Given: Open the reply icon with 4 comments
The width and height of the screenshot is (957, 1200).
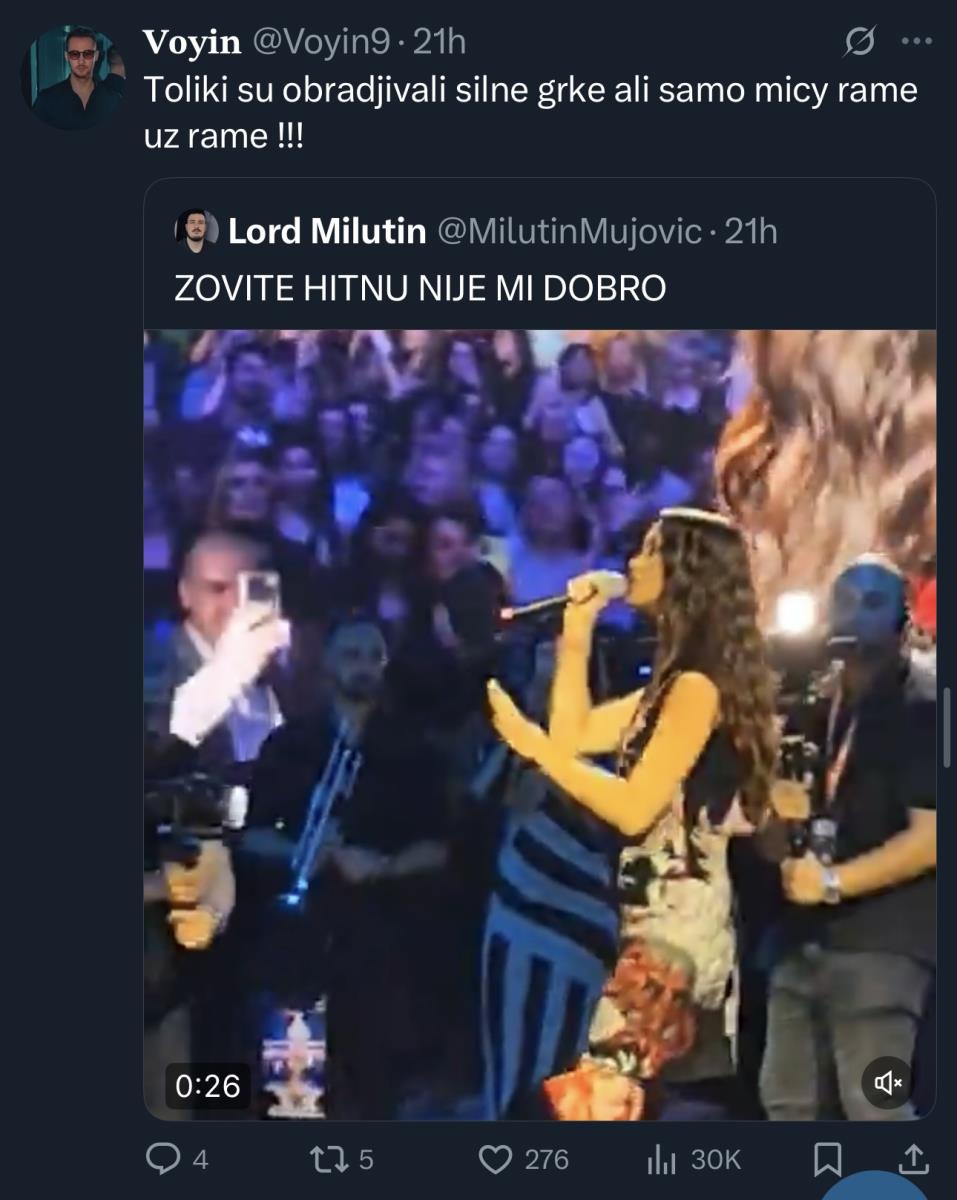Looking at the screenshot, I should pyautogui.click(x=163, y=1159).
